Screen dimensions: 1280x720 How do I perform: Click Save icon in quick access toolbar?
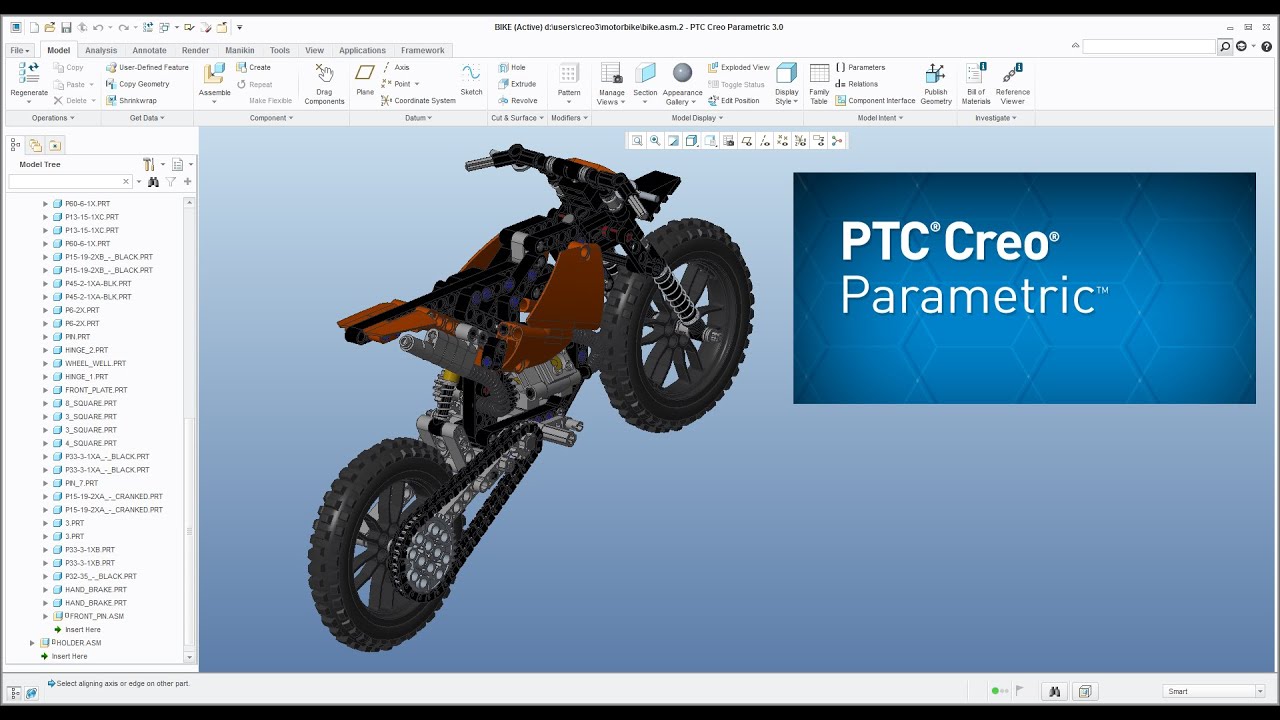[66, 27]
